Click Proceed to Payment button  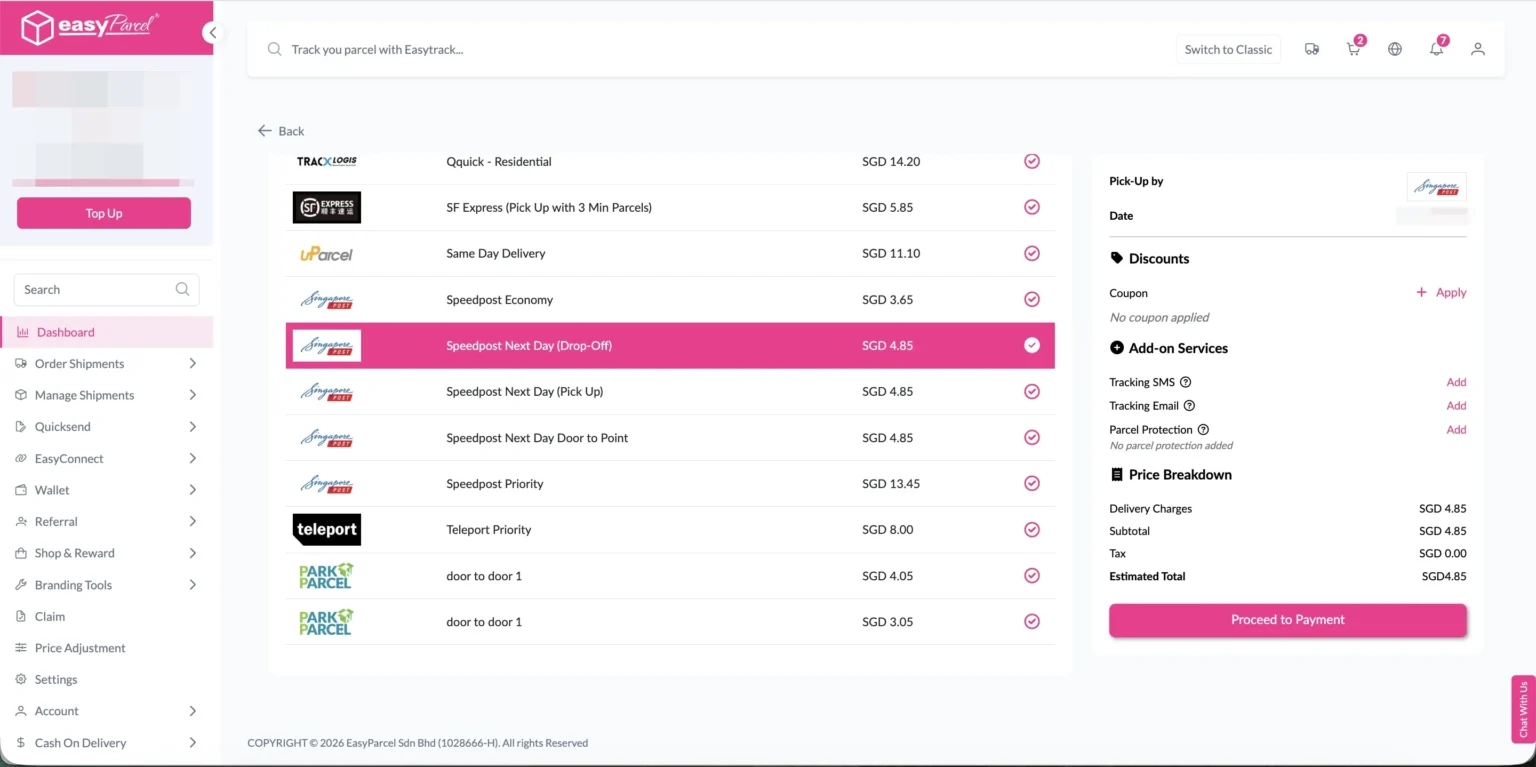pos(1288,620)
